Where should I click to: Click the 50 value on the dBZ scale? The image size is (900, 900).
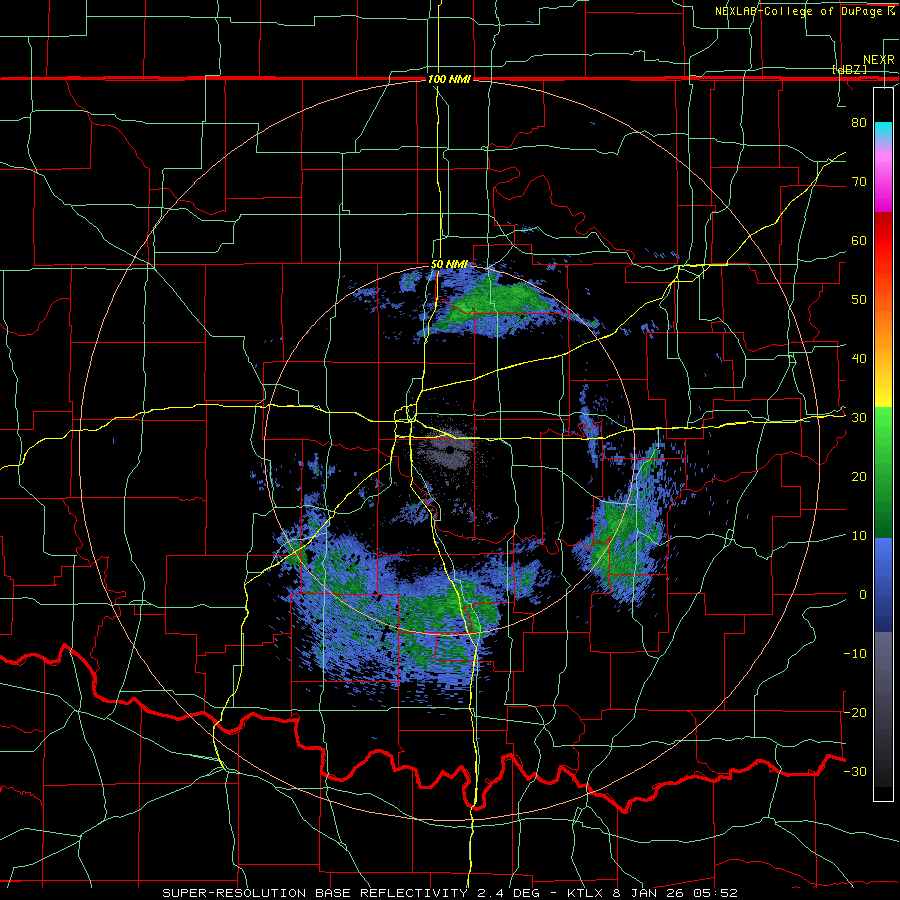click(x=859, y=300)
